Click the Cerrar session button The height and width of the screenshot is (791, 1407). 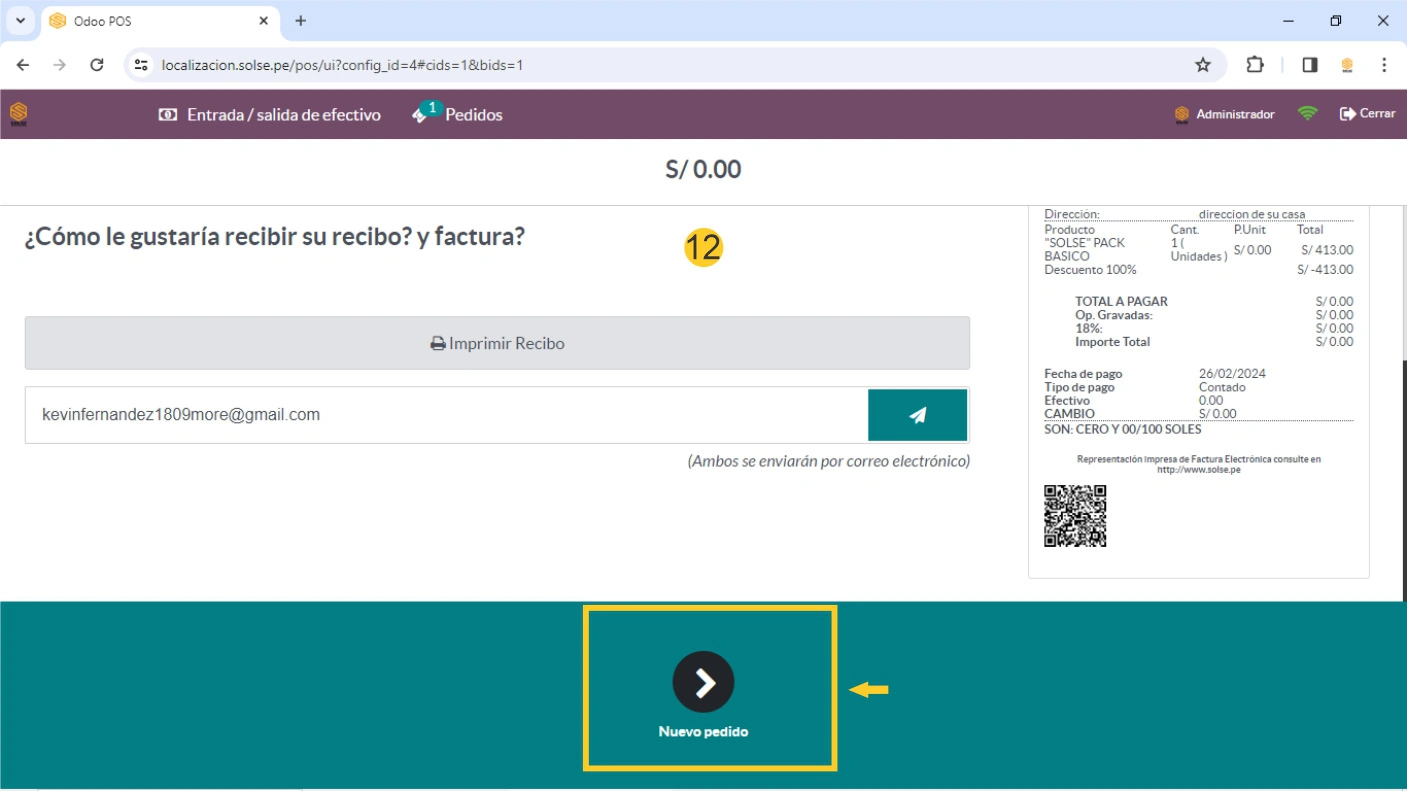pyautogui.click(x=1367, y=114)
